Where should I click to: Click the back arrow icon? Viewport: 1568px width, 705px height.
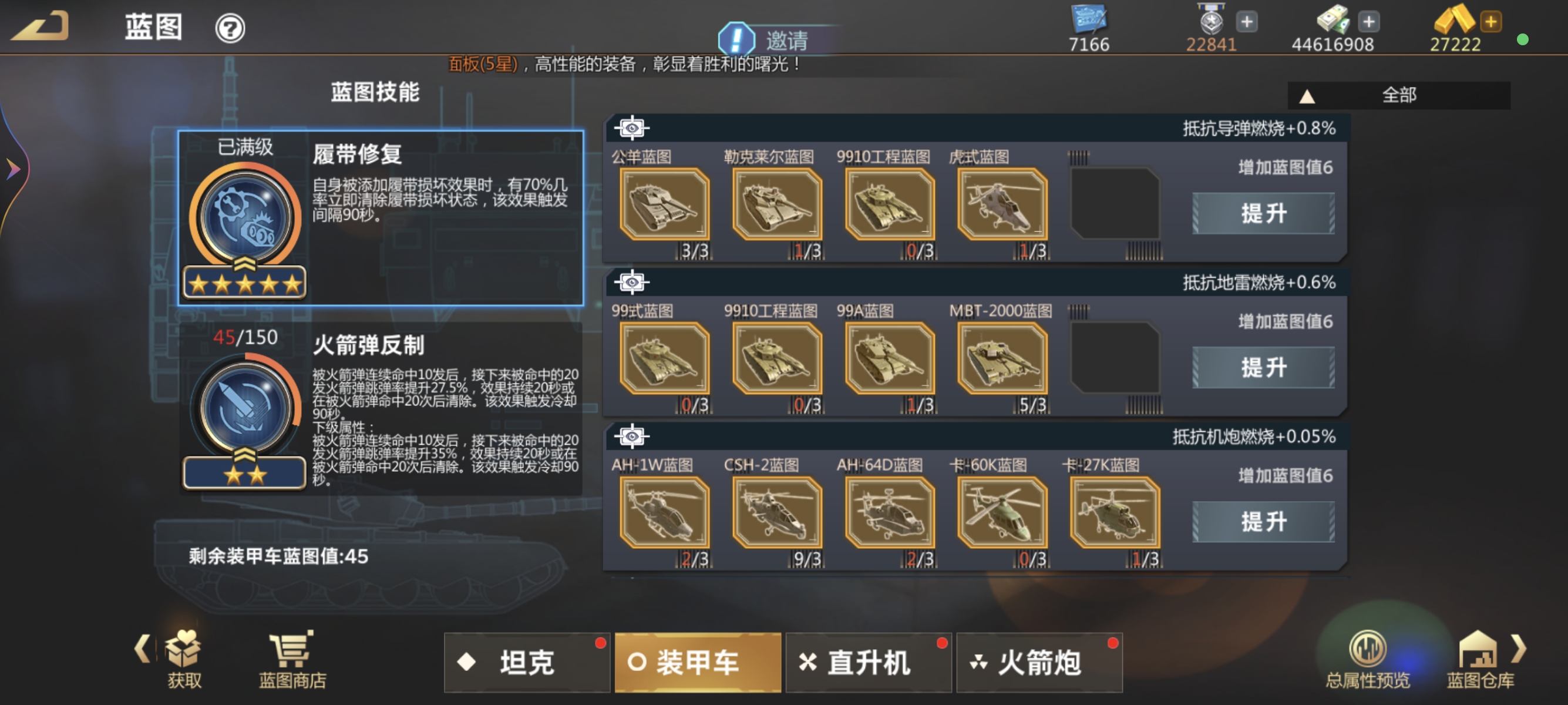pyautogui.click(x=40, y=26)
